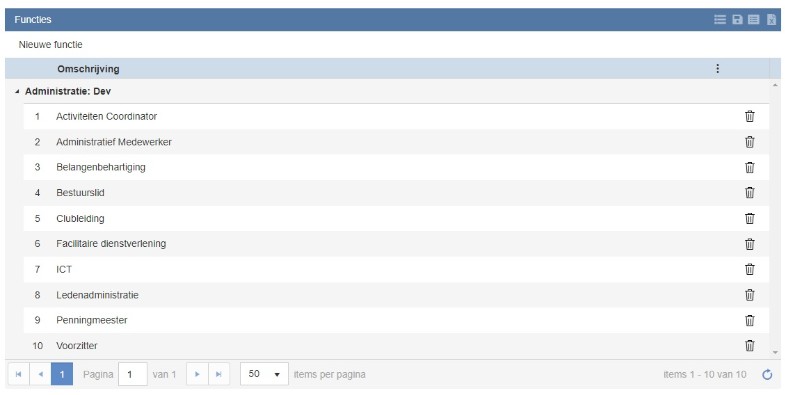
Task: Click the 'items 1 - 10 van 10' status text
Action: click(x=704, y=374)
